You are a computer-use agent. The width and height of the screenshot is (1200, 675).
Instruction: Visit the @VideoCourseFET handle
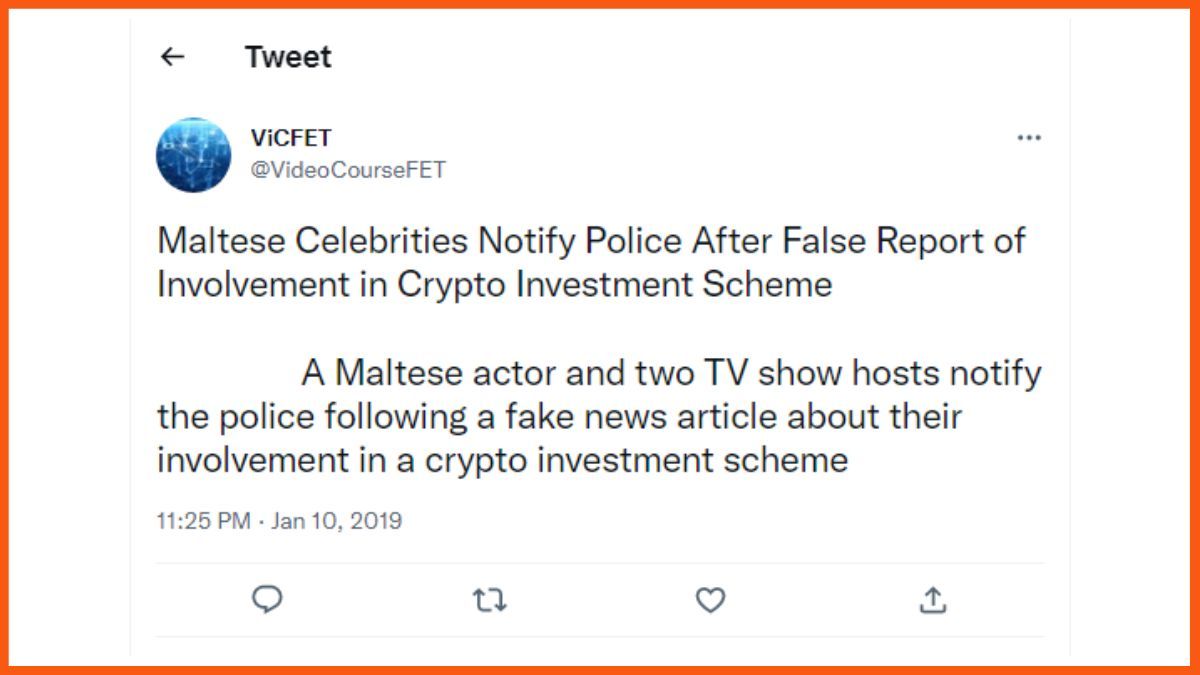[x=348, y=170]
